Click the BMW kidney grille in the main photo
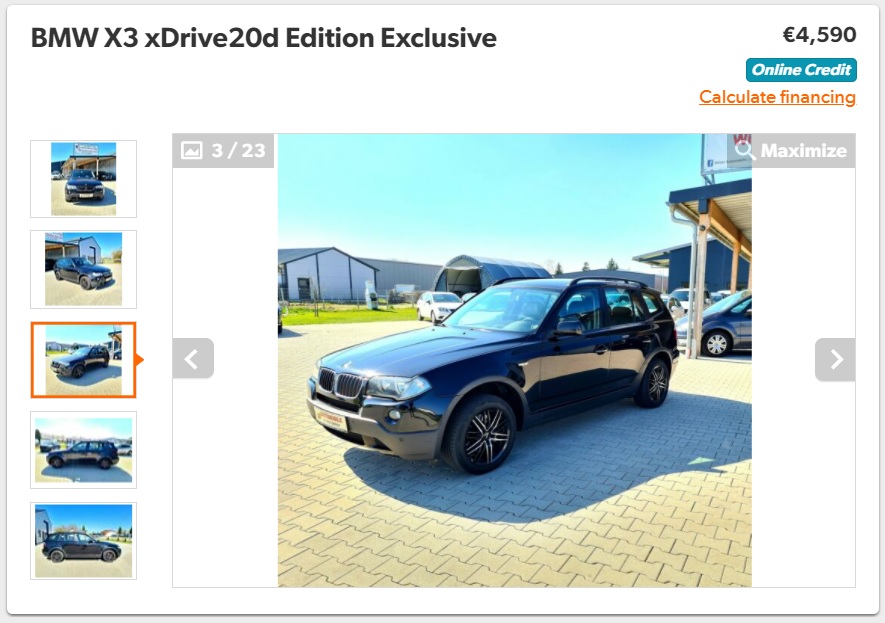 (341, 384)
